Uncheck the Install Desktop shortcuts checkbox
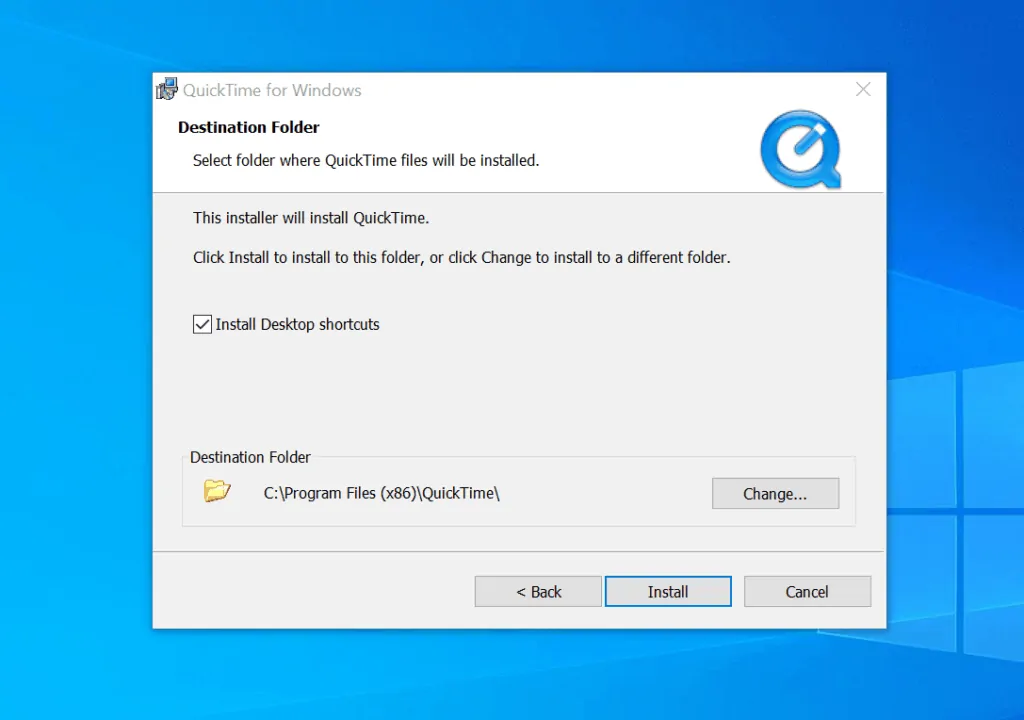This screenshot has width=1024, height=720. pyautogui.click(x=202, y=324)
